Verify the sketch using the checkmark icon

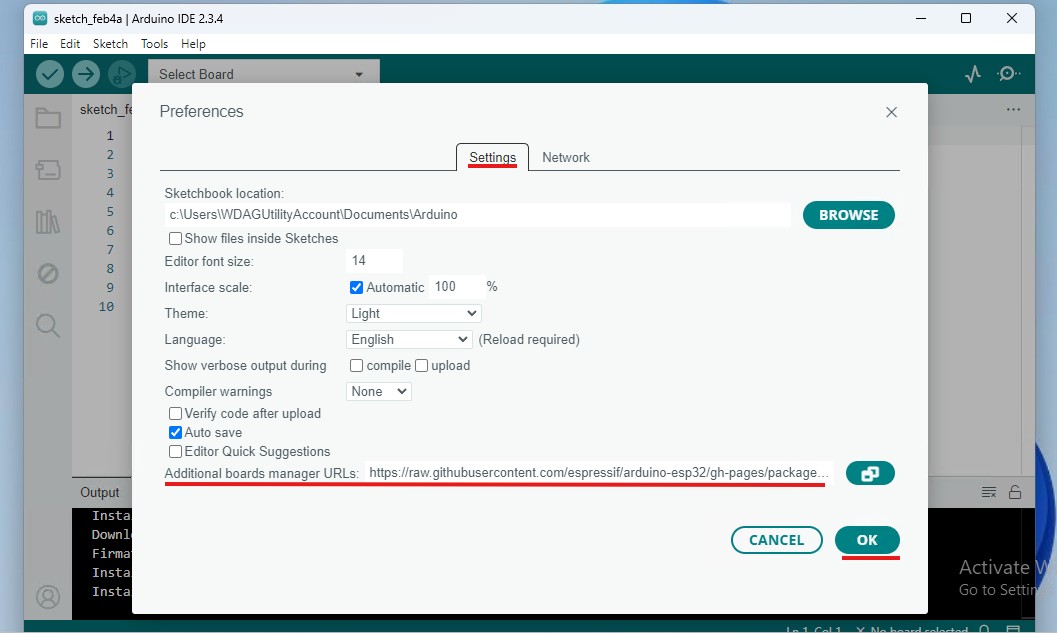[x=49, y=73]
